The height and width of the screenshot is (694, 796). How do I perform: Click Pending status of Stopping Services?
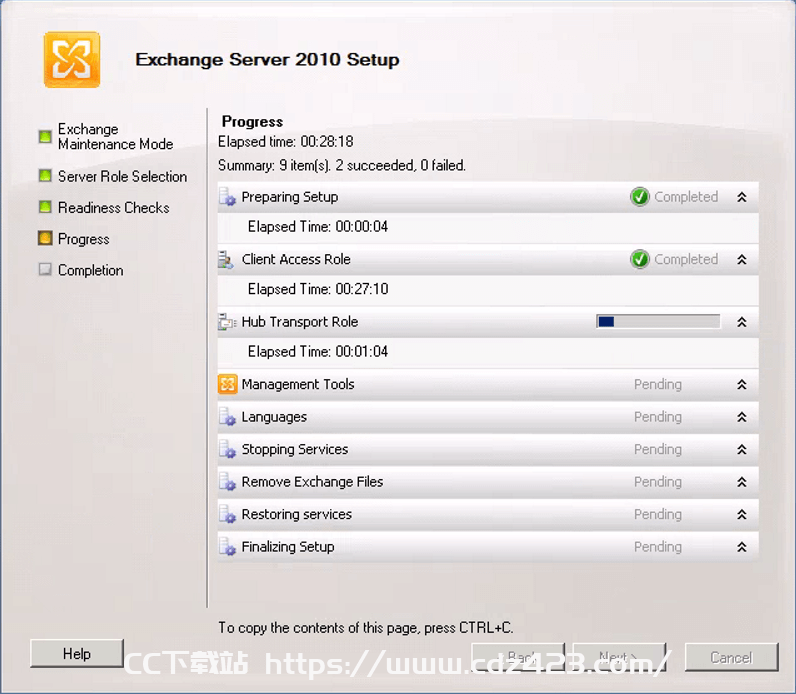click(x=658, y=449)
